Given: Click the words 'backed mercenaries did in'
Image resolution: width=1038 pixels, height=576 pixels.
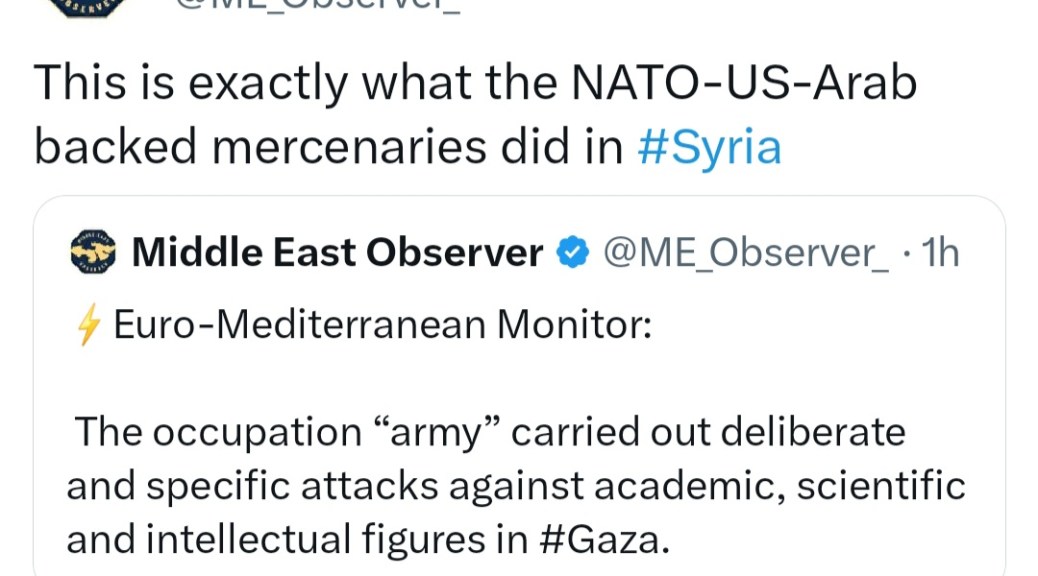Looking at the screenshot, I should click(x=330, y=147).
